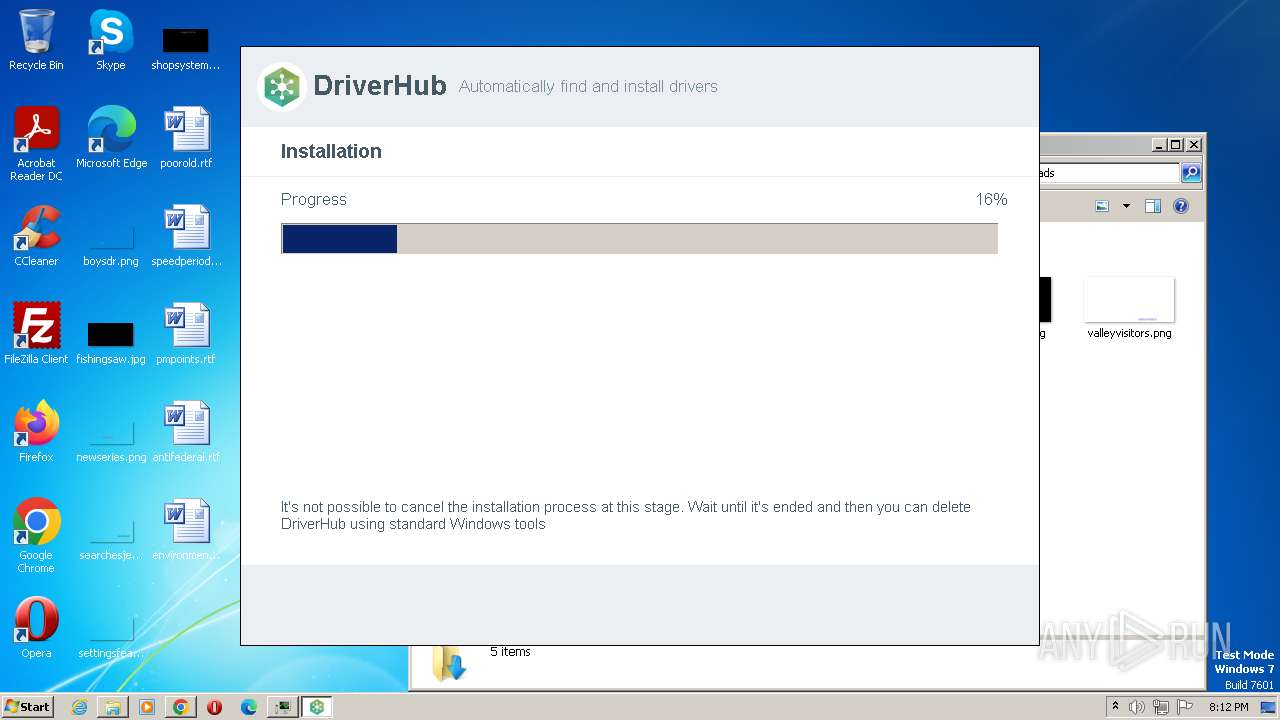
Task: Click the Explorer window search button
Action: 1190,173
